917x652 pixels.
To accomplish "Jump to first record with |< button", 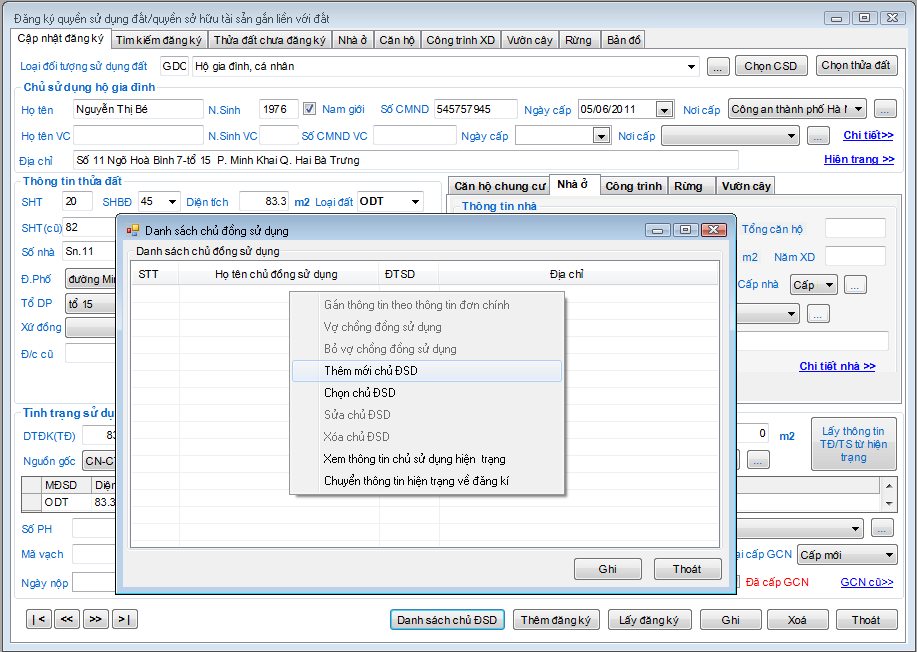I will coord(38,619).
